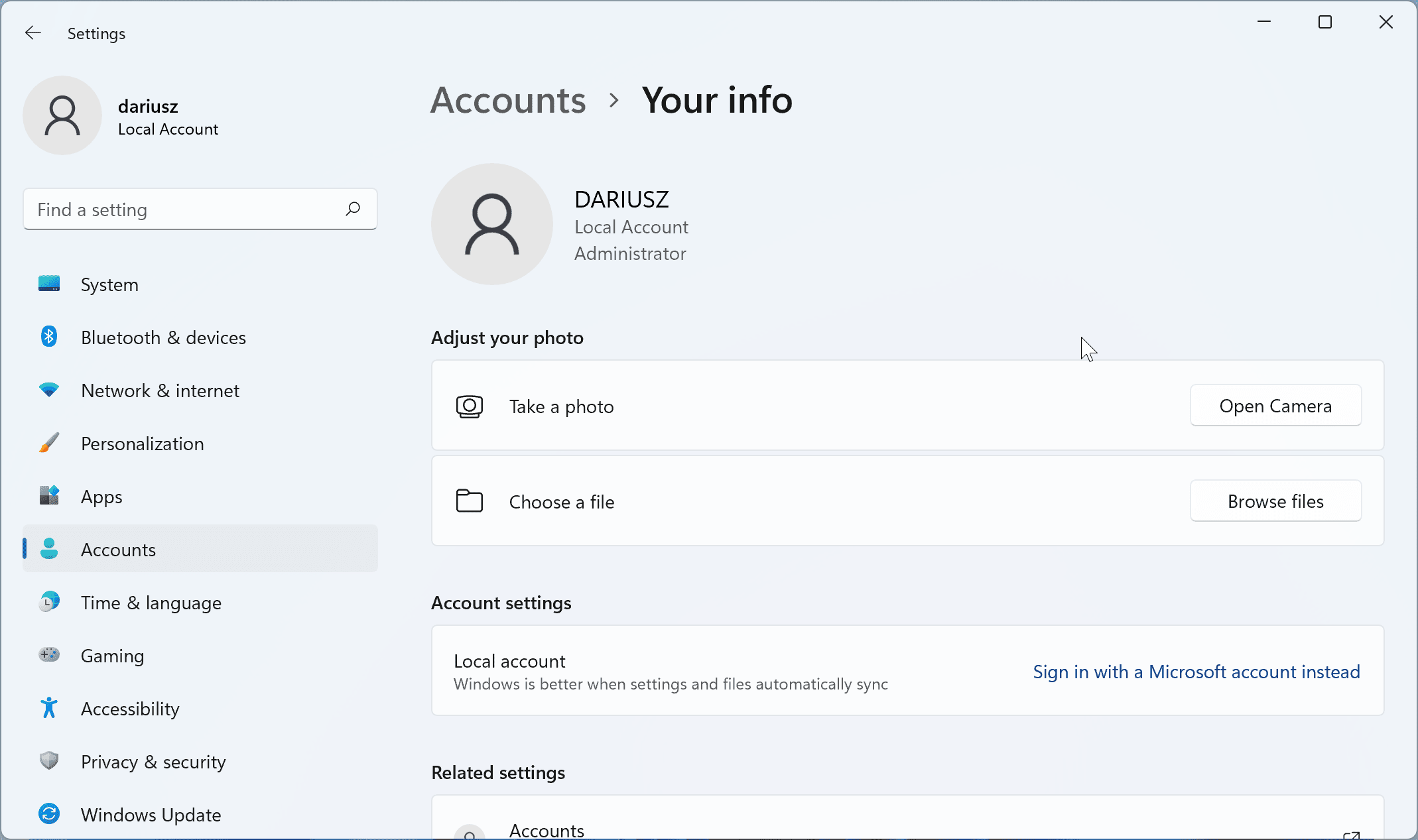1418x840 pixels.
Task: Maximize the Settings window
Action: point(1325,22)
